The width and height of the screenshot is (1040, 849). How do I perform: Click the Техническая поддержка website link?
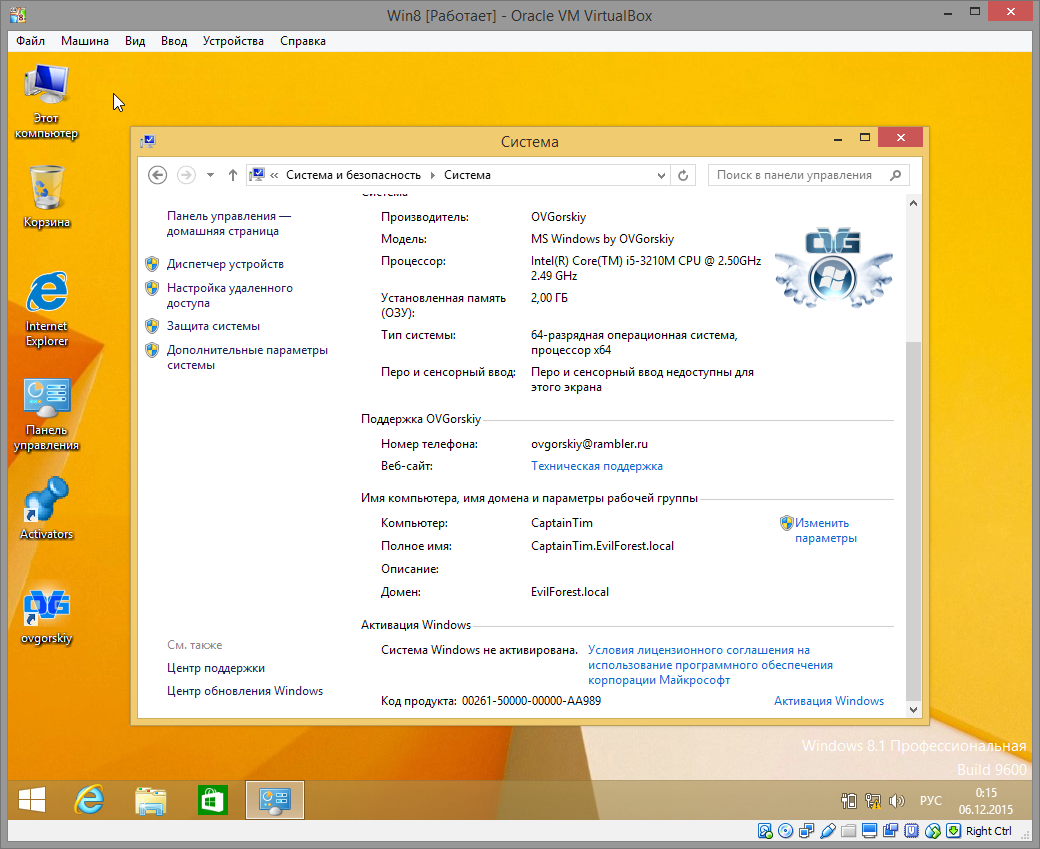coord(596,466)
